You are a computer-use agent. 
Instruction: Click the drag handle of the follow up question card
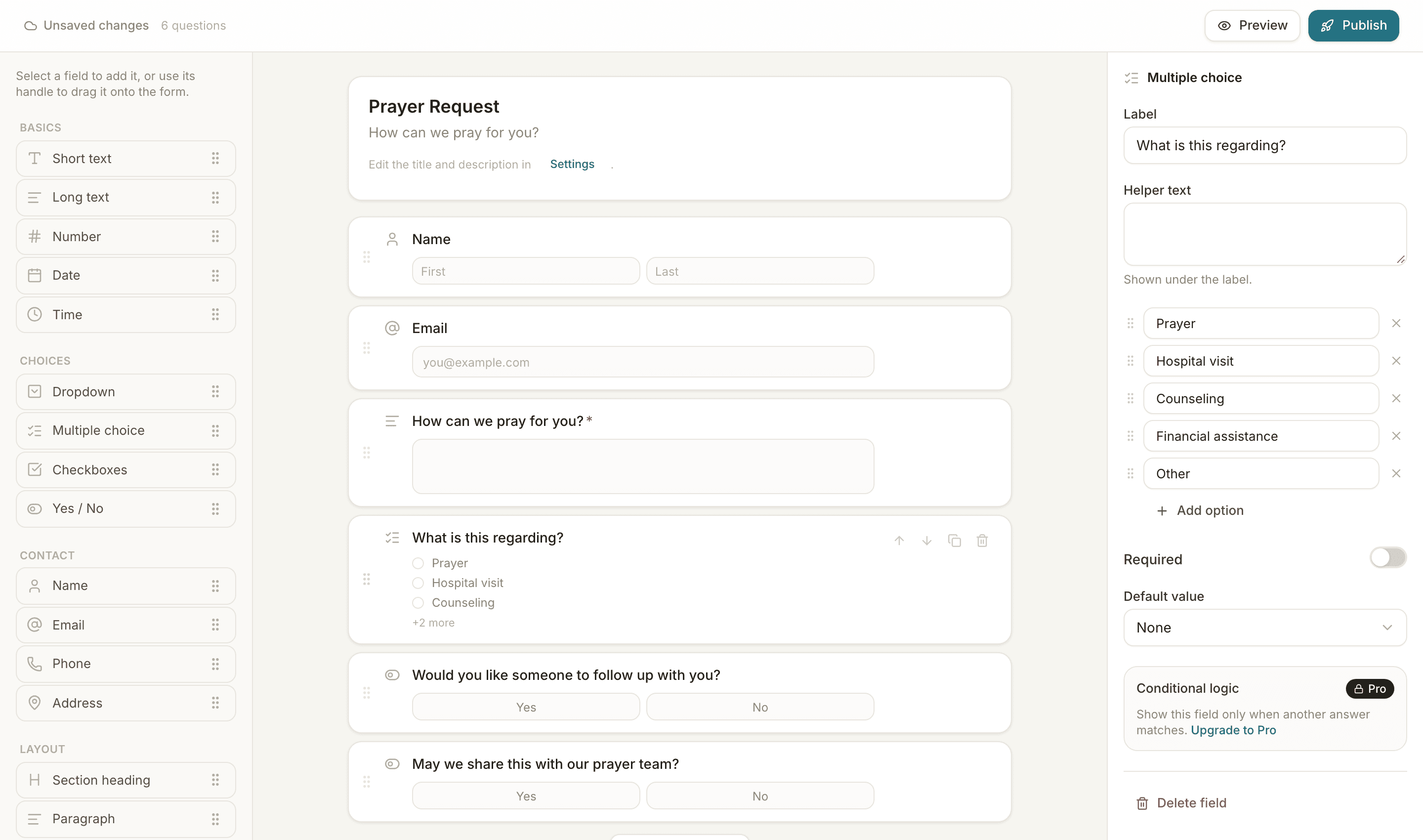coord(367,693)
